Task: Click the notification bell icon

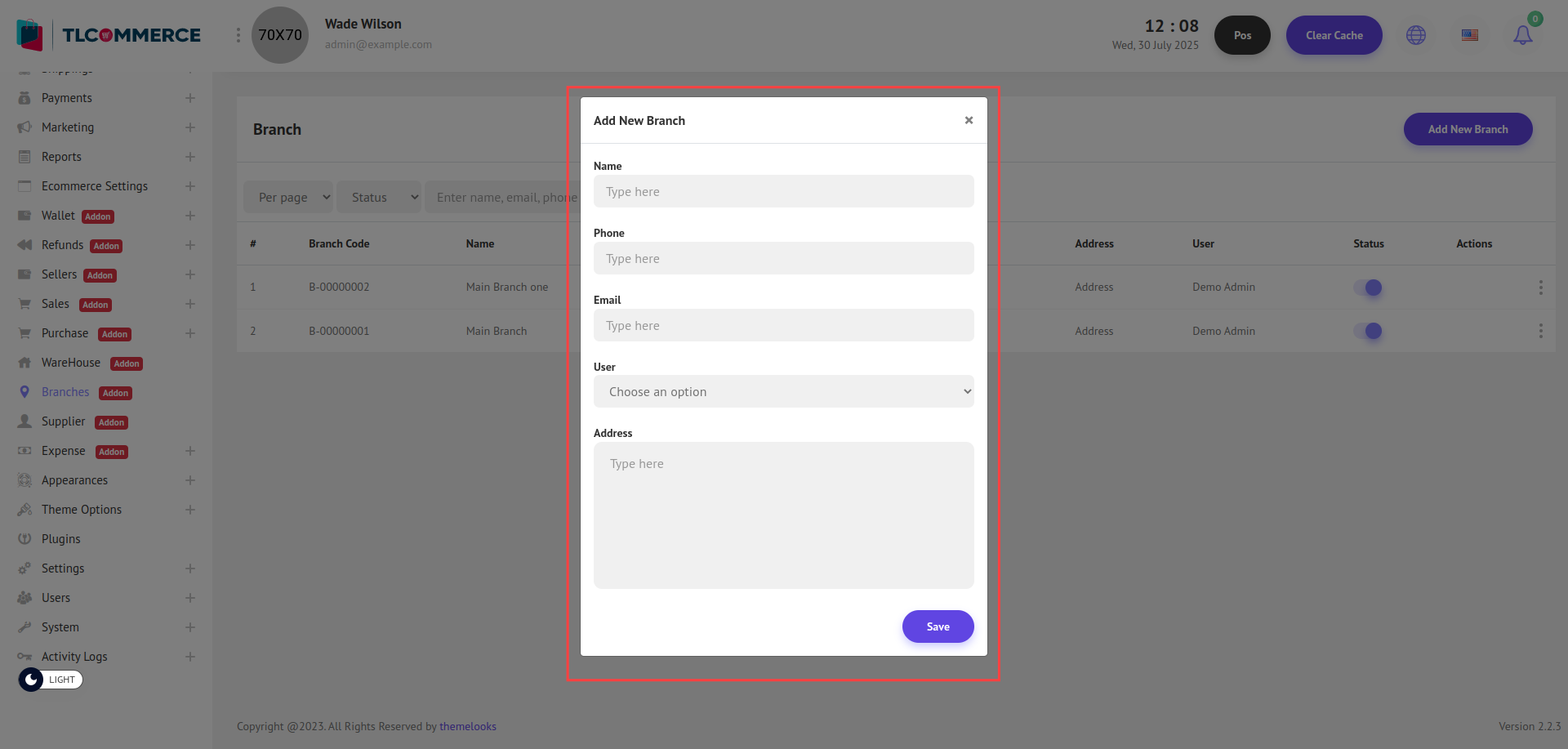Action: (x=1522, y=35)
